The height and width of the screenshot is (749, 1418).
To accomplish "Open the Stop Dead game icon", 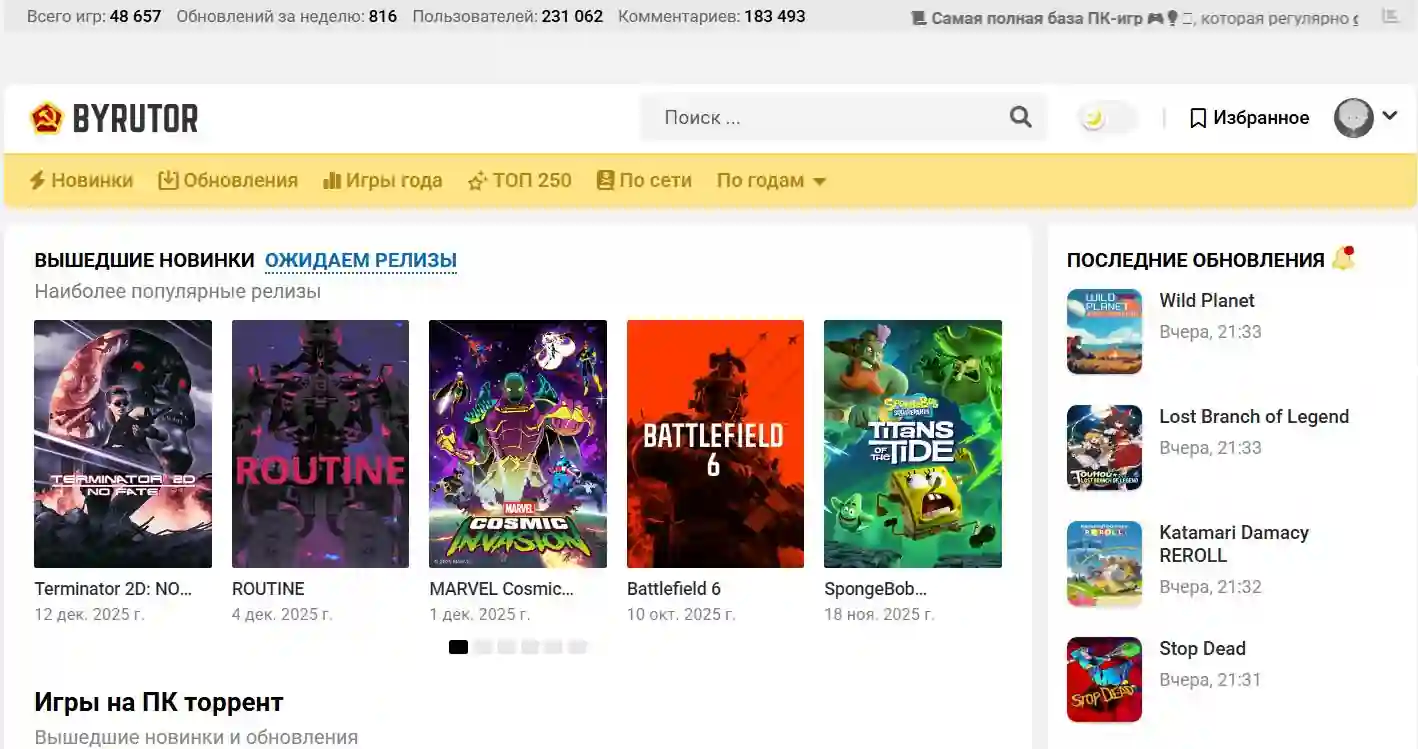I will coord(1104,680).
